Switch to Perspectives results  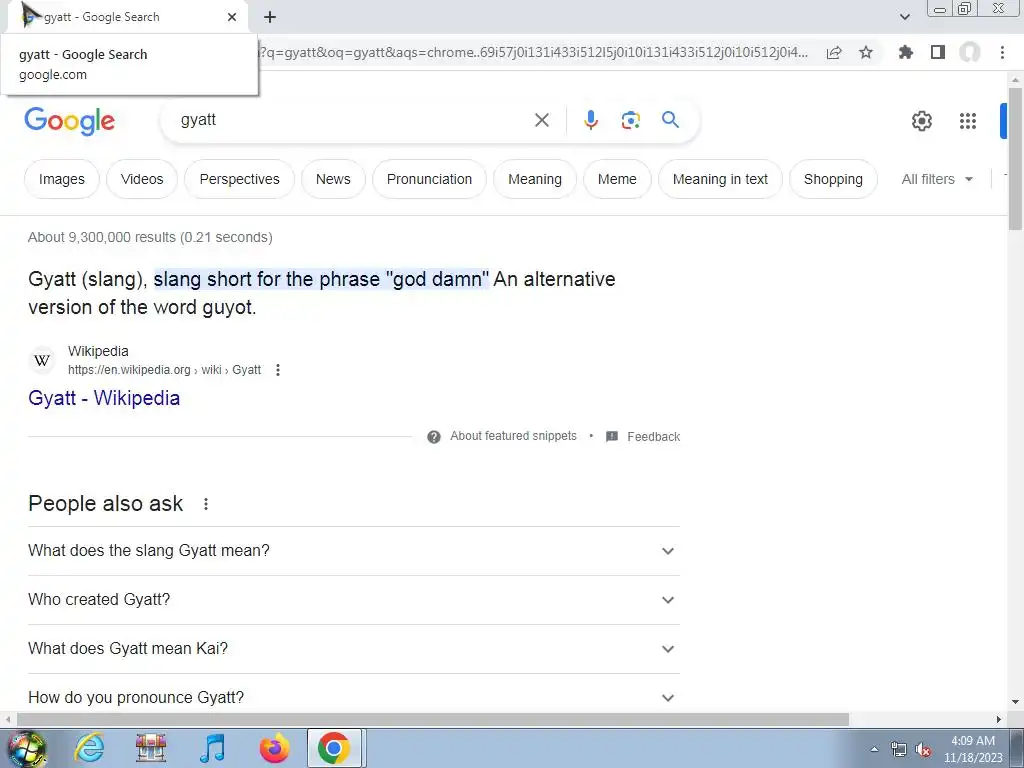[239, 179]
